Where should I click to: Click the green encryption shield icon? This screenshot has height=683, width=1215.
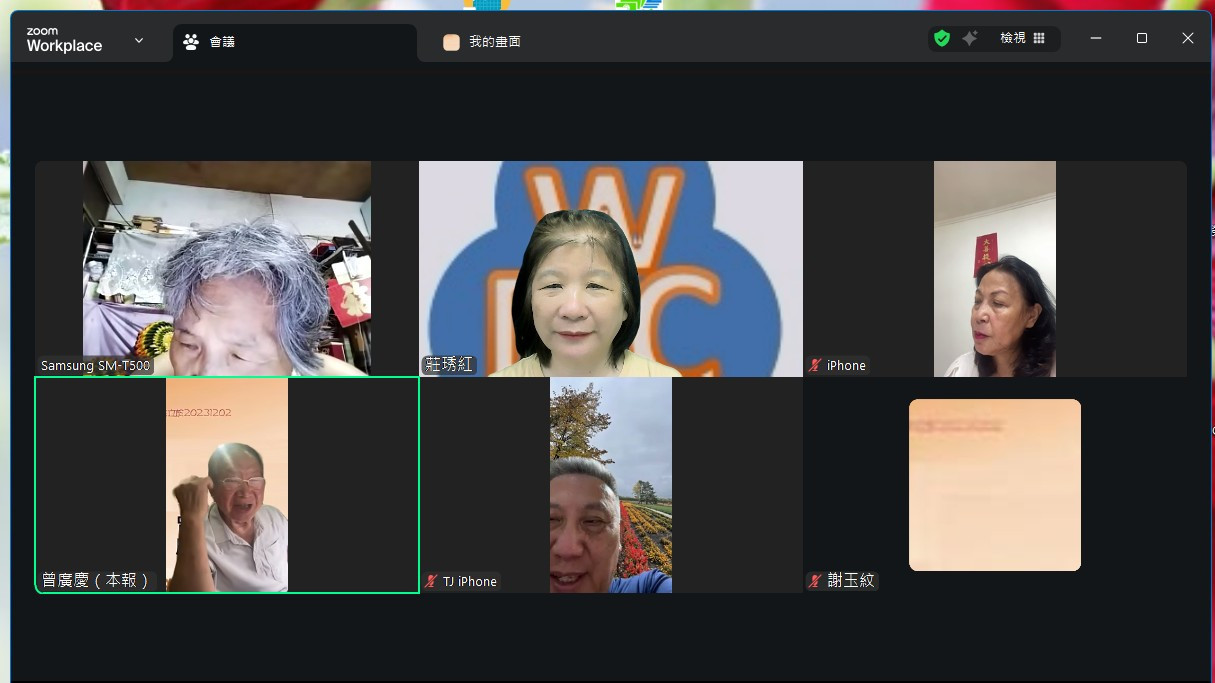[942, 38]
